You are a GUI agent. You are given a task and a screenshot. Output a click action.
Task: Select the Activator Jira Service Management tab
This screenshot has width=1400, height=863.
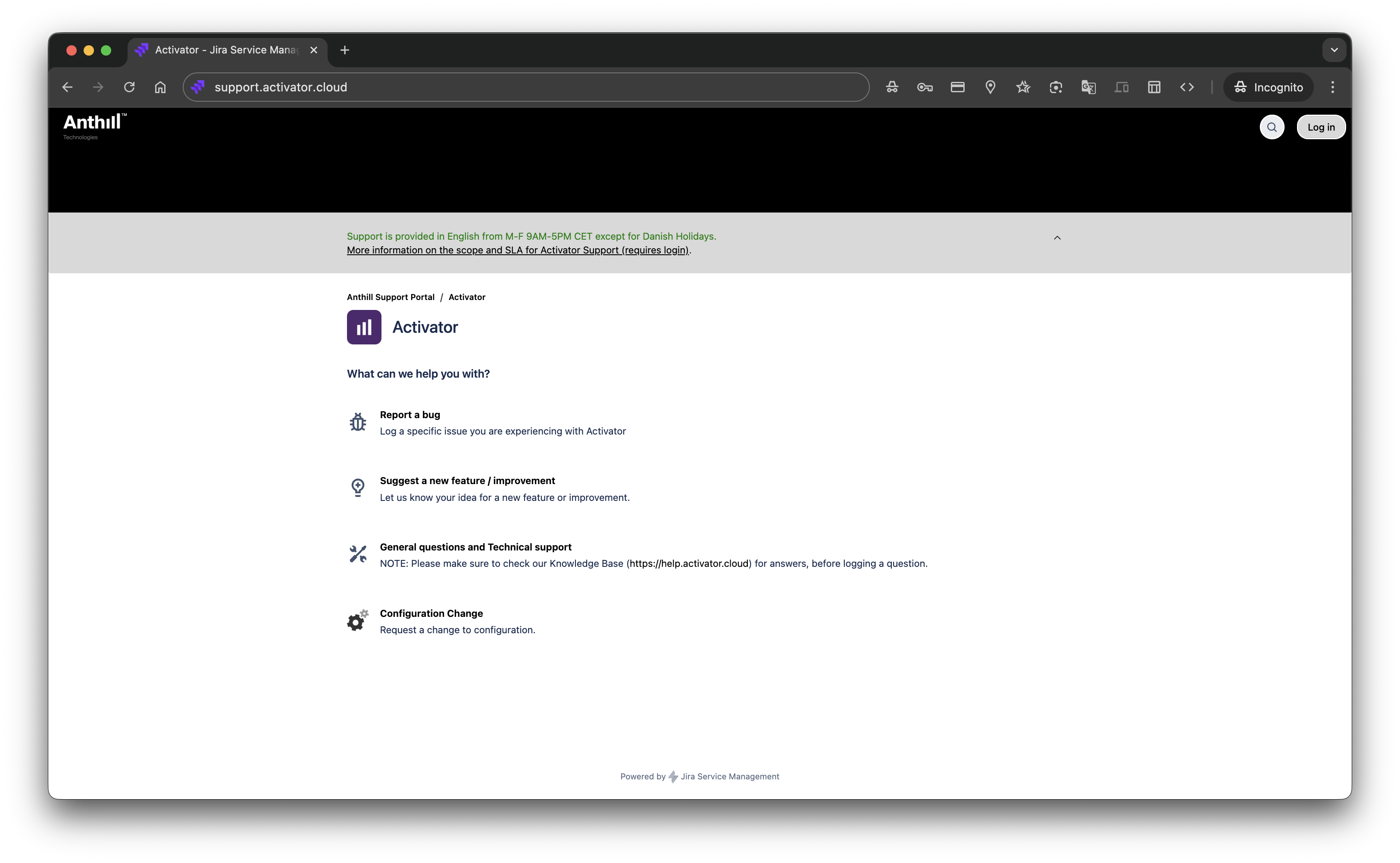(x=225, y=50)
